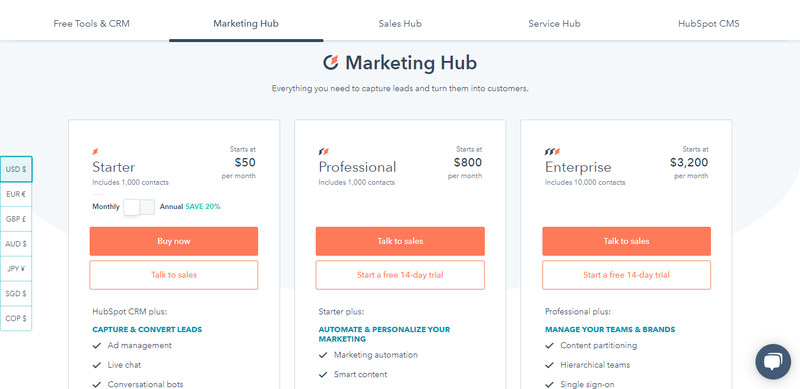Click the checkmark beside Marketing automation

click(323, 355)
